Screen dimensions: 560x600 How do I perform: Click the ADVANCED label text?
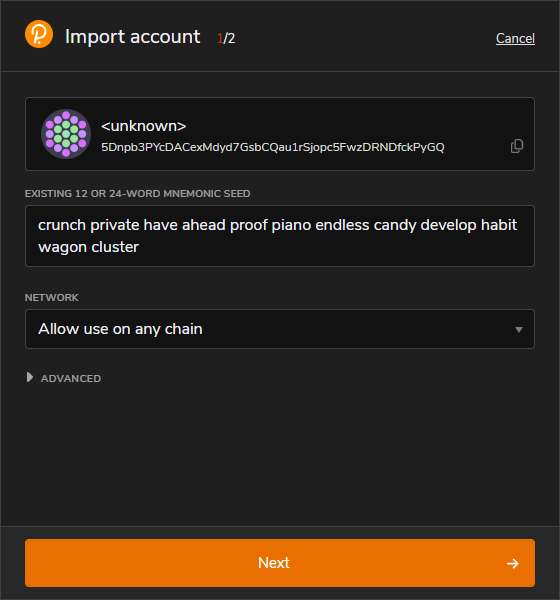point(71,378)
